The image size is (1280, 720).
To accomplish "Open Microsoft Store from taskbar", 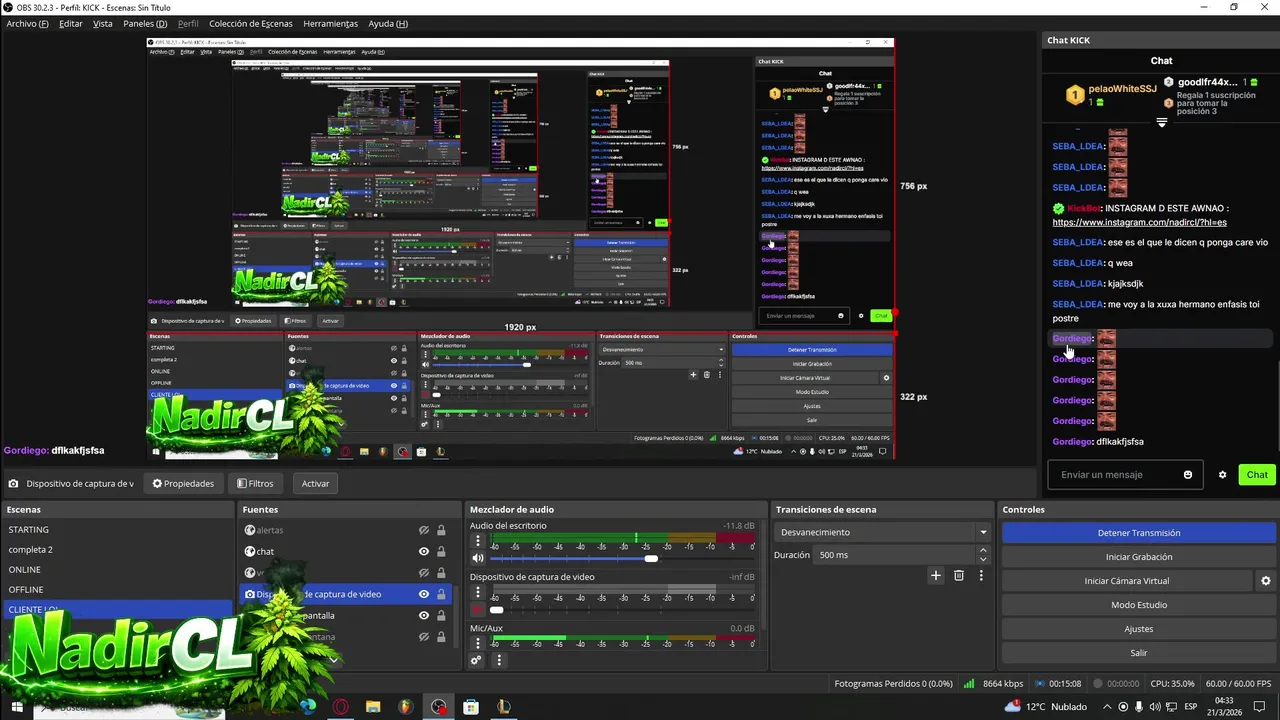I will pos(471,707).
